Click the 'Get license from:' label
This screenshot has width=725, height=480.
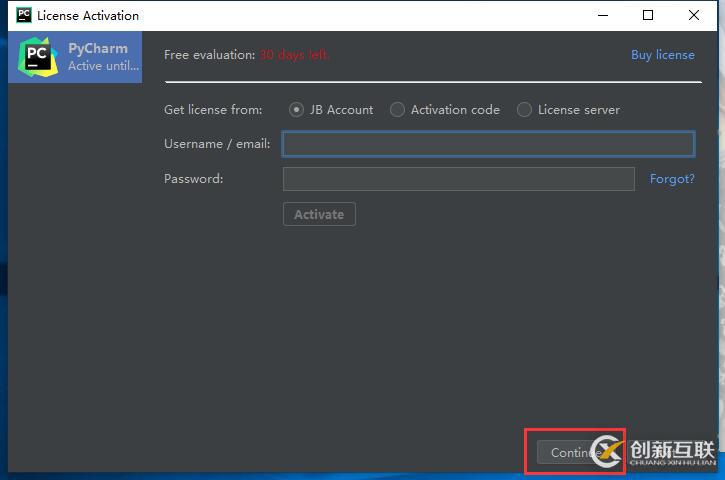pyautogui.click(x=213, y=110)
